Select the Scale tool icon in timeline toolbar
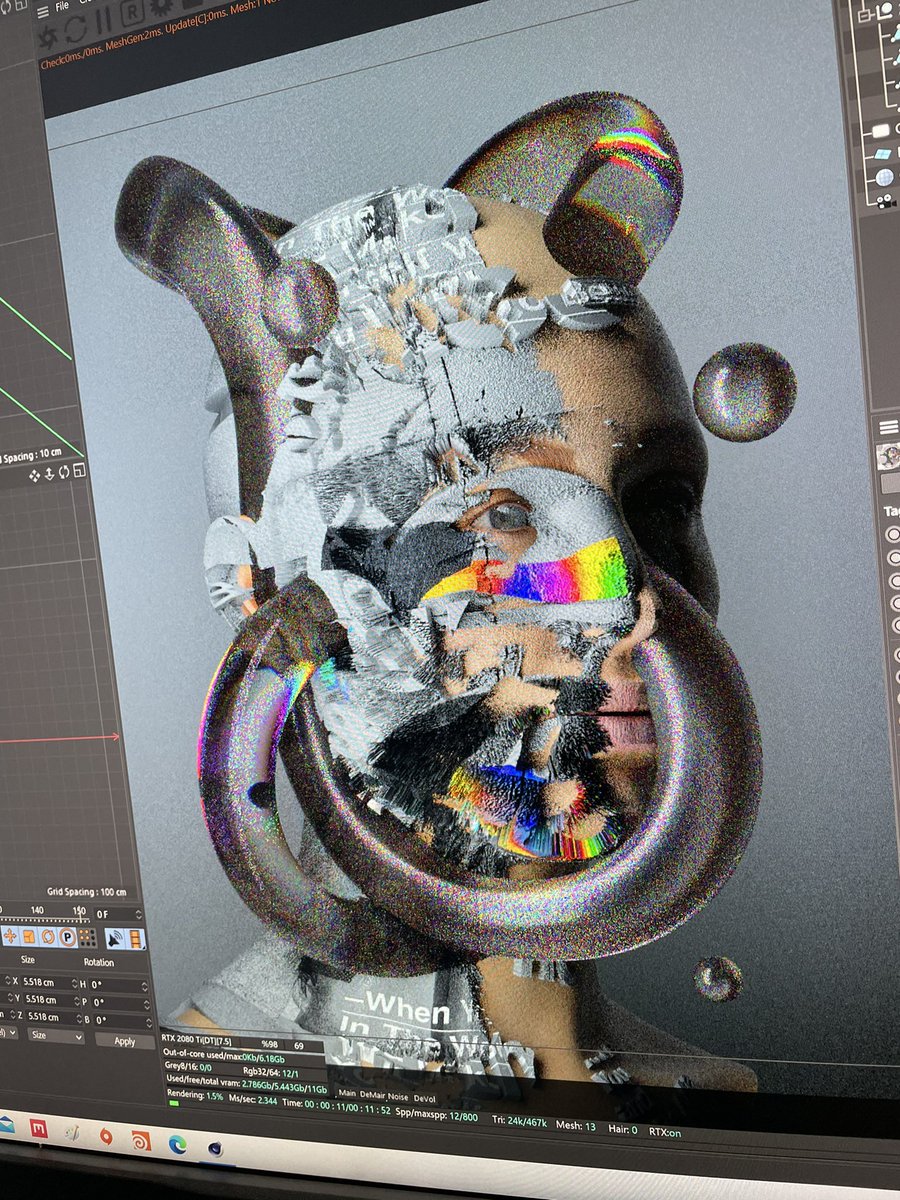Viewport: 900px width, 1200px height. pos(29,936)
